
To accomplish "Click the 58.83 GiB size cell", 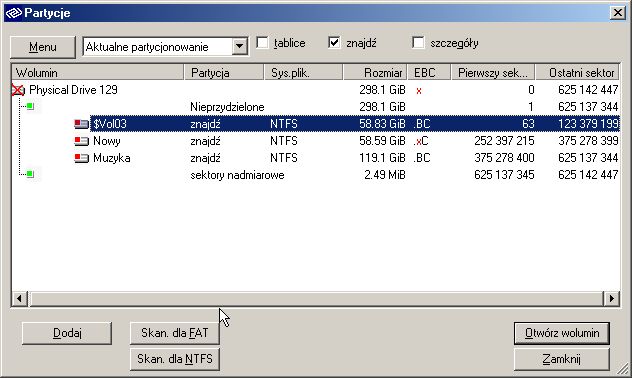I will click(x=382, y=124).
